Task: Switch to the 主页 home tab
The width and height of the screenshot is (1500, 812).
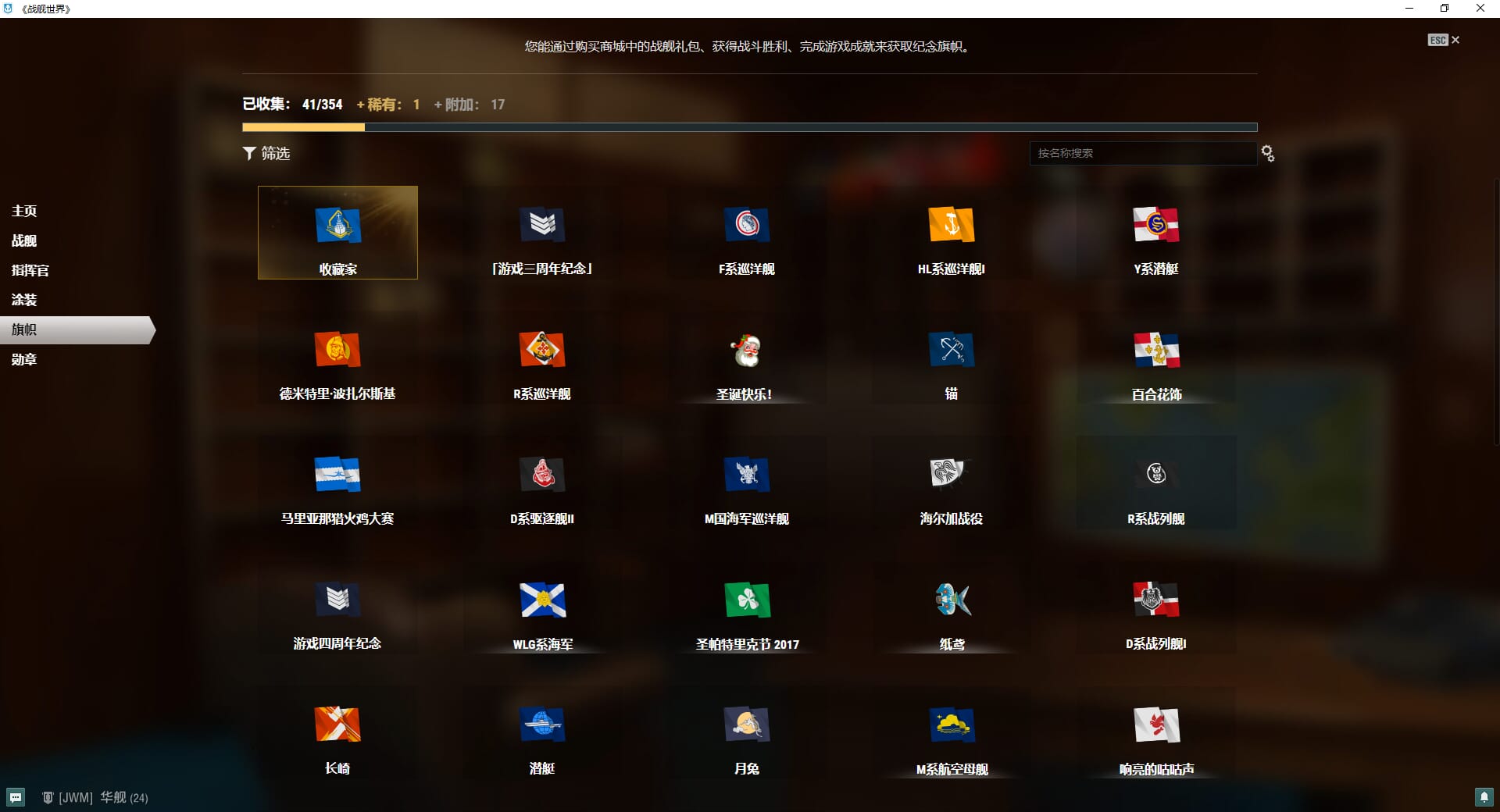Action: click(x=24, y=211)
